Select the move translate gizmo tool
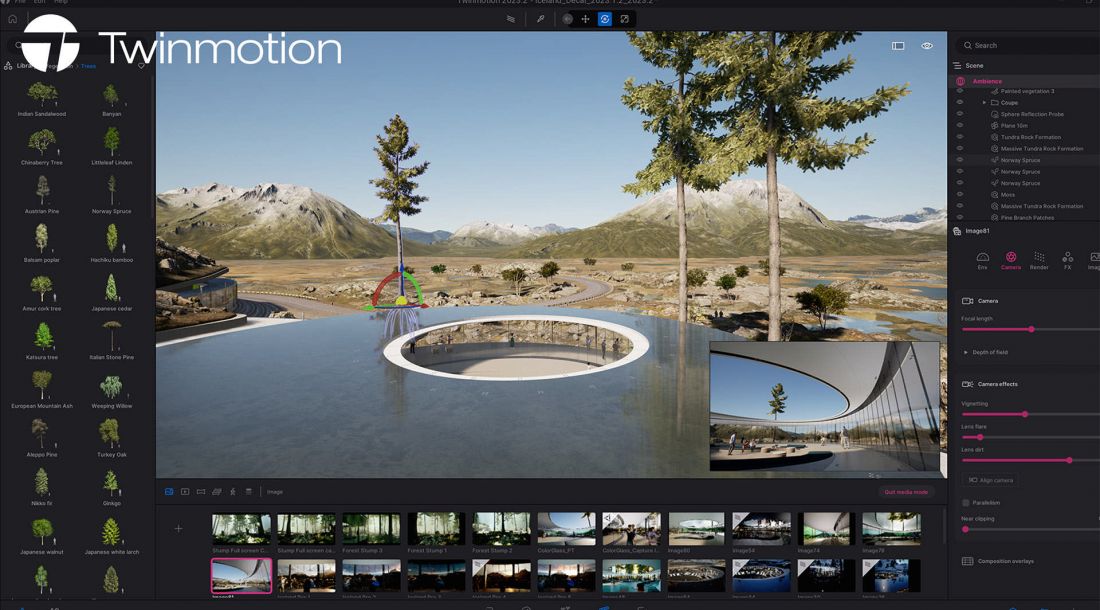This screenshot has height=610, width=1100. (x=585, y=19)
